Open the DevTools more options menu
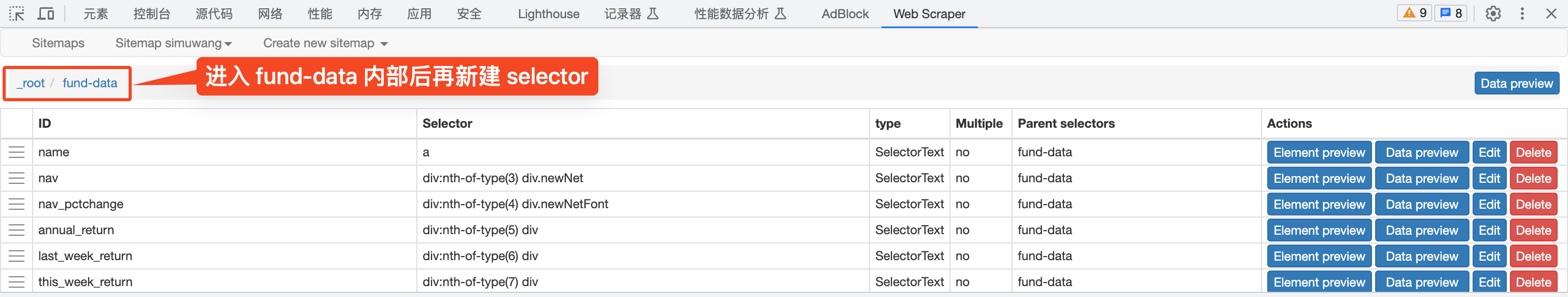The image size is (1568, 297). click(x=1522, y=14)
